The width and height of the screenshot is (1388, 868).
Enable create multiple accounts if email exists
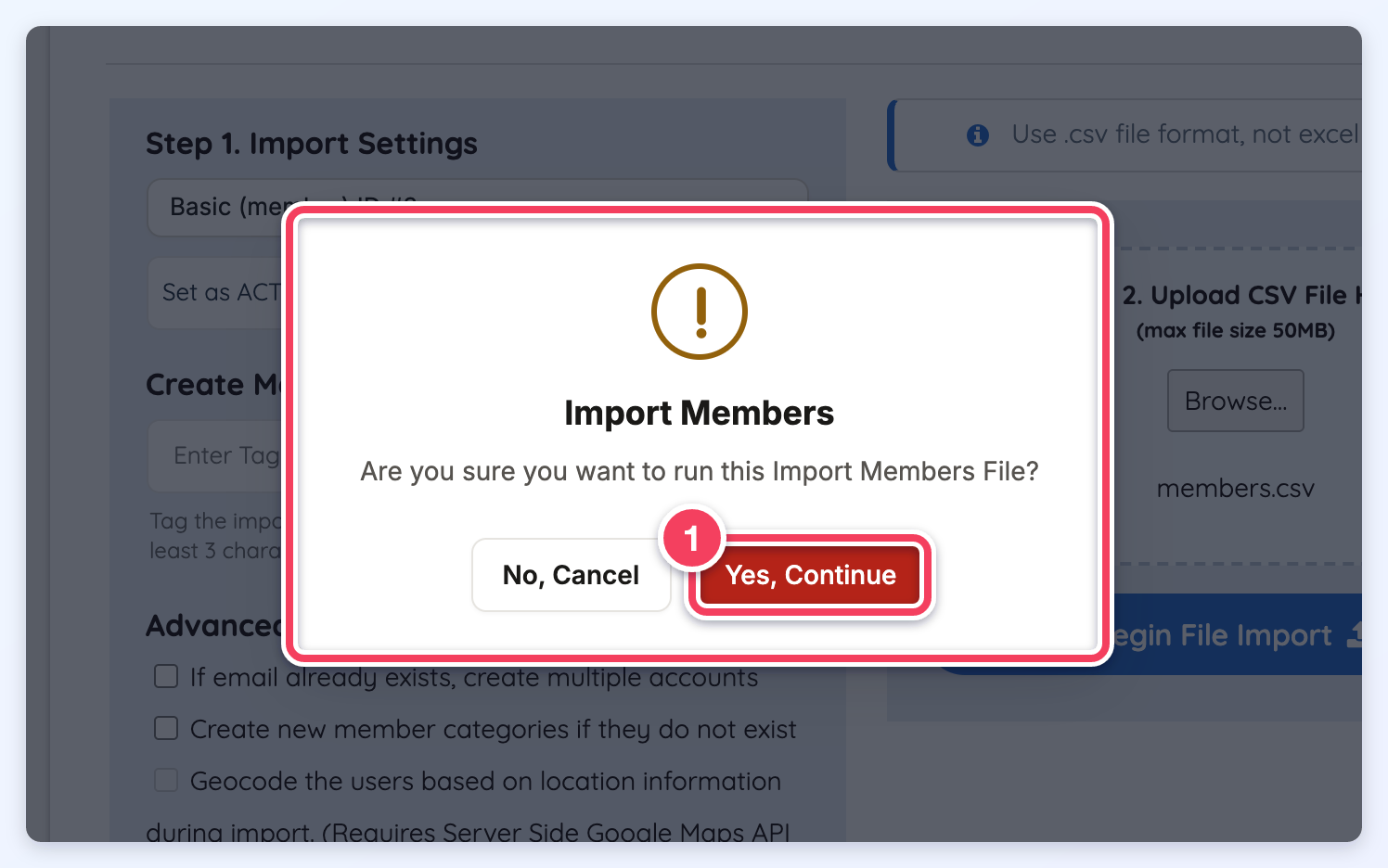click(x=166, y=677)
